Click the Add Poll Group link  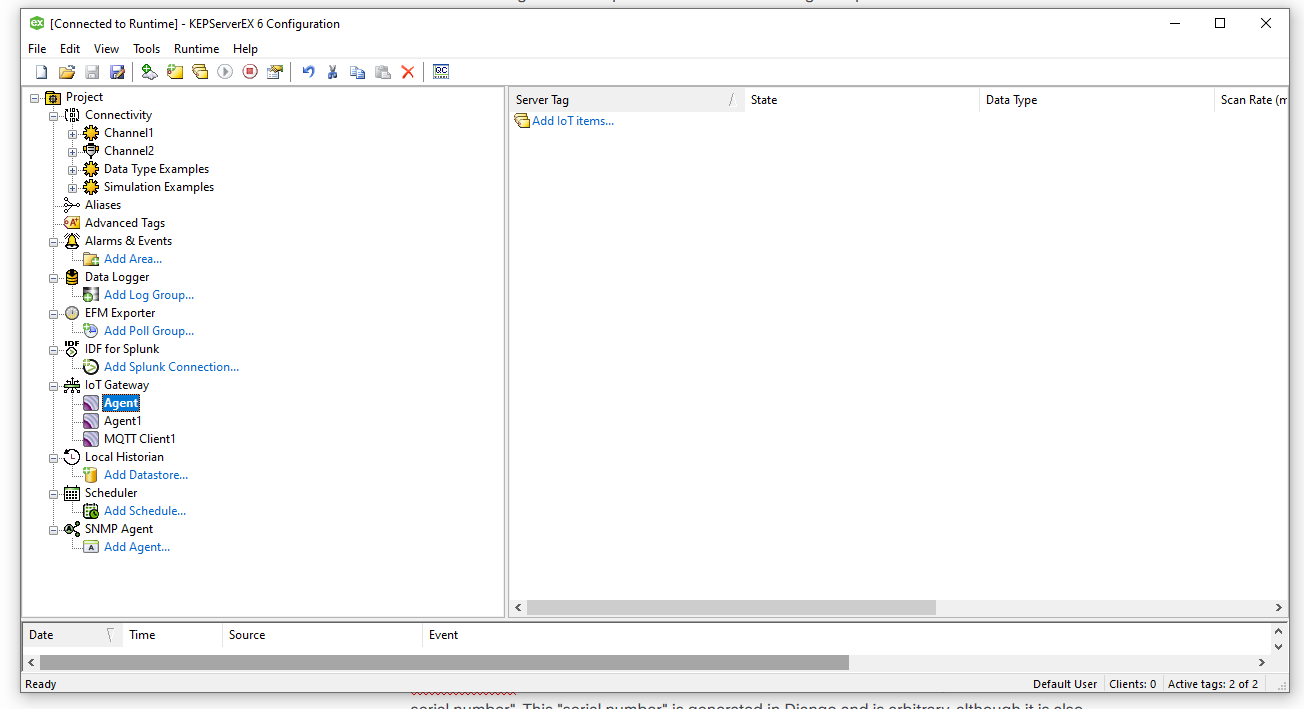click(149, 331)
